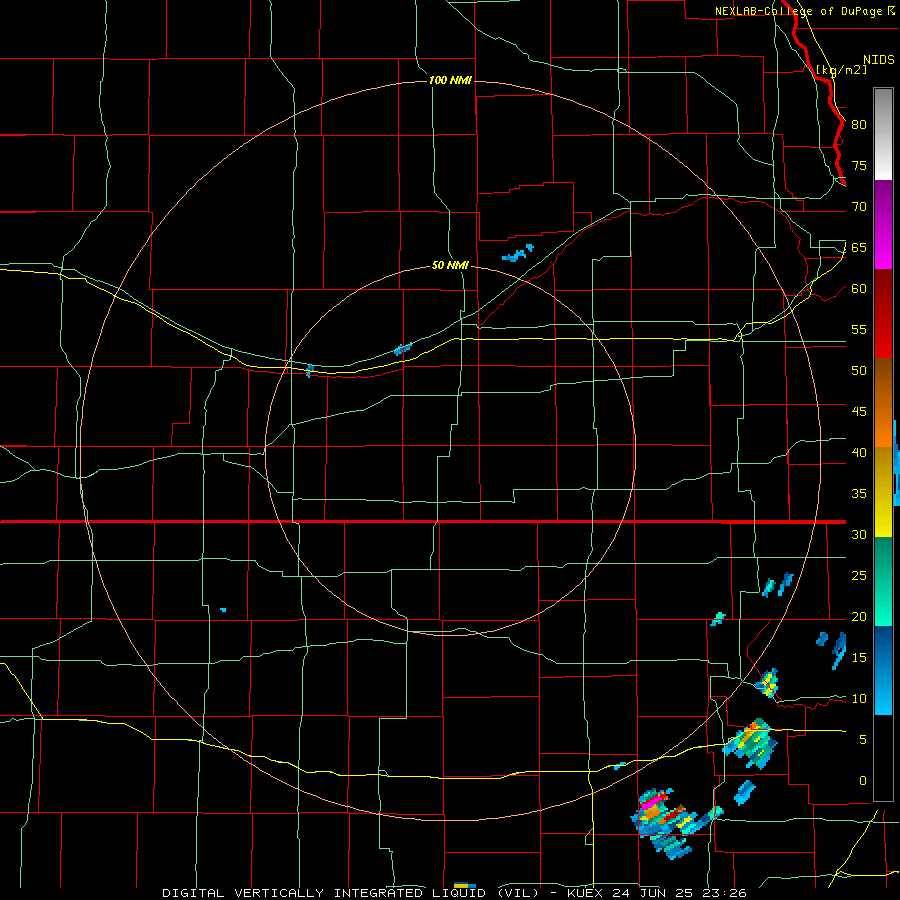Click the 45 value on the scale
Image resolution: width=900 pixels, height=900 pixels.
859,412
